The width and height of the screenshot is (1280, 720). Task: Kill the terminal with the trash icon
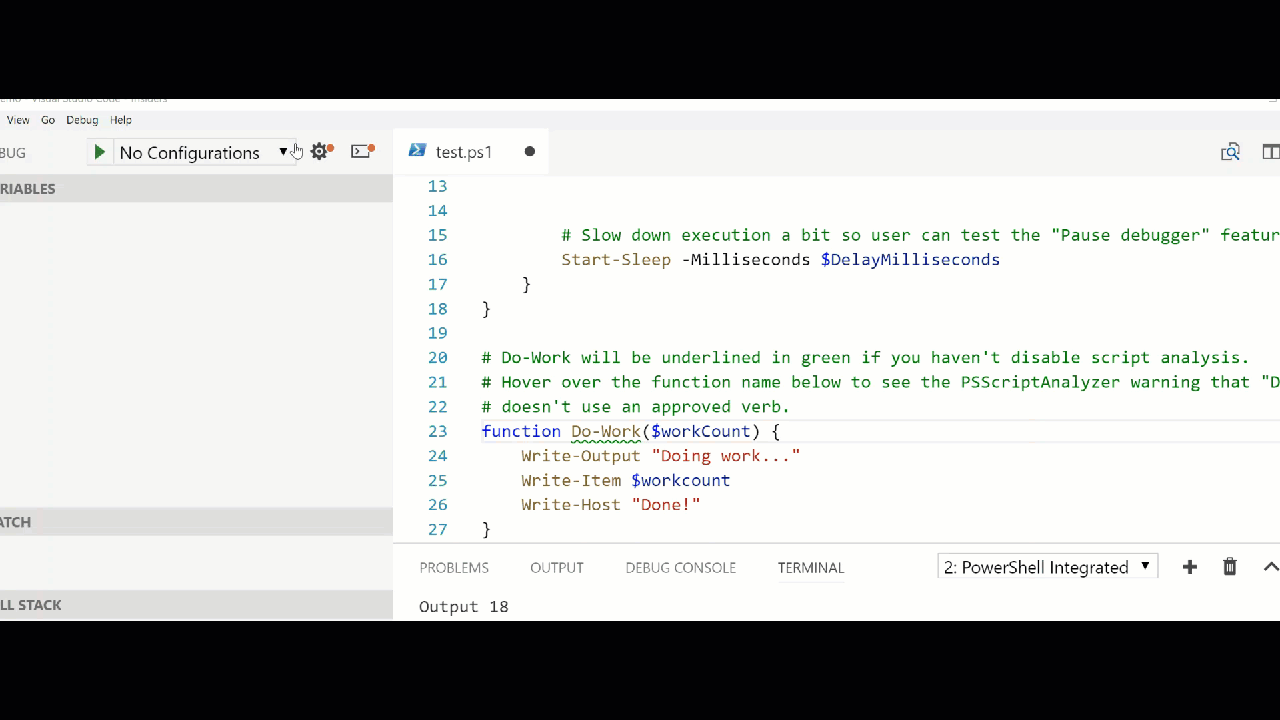click(x=1230, y=567)
